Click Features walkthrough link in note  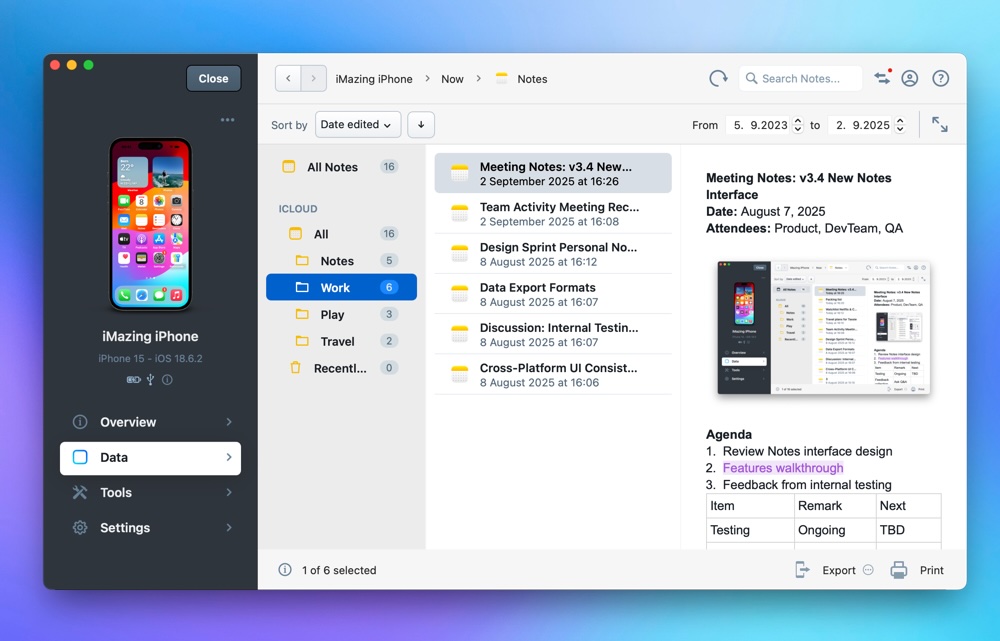783,468
